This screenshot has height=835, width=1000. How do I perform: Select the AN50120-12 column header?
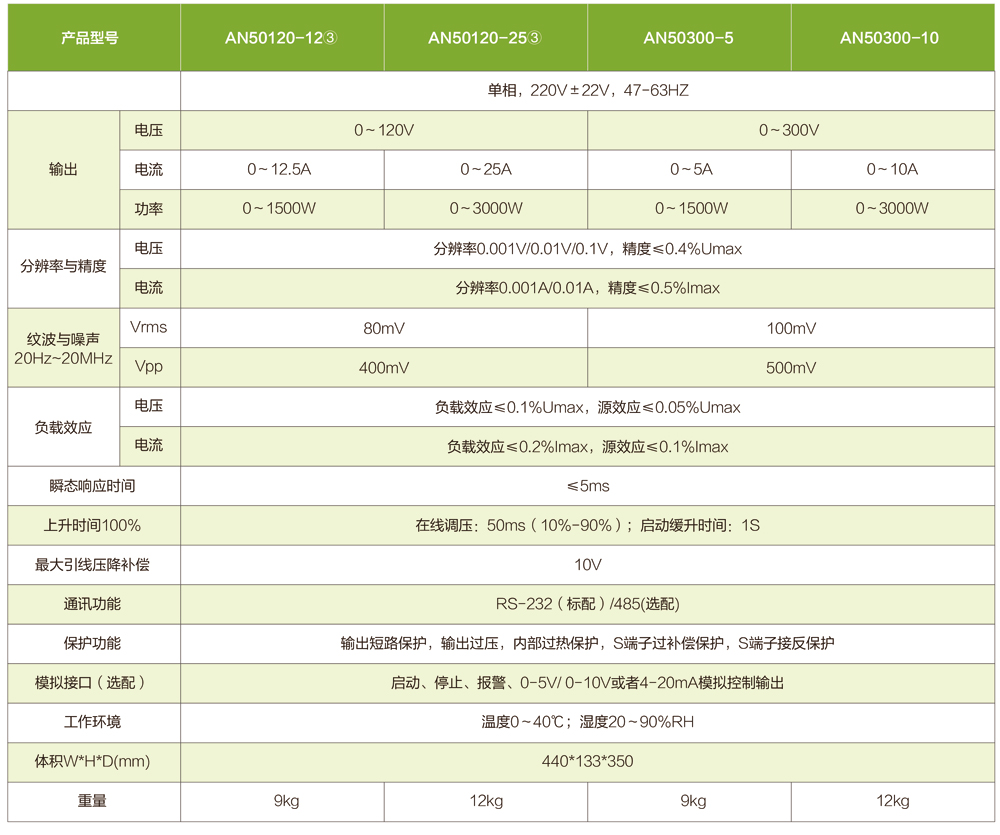point(281,38)
